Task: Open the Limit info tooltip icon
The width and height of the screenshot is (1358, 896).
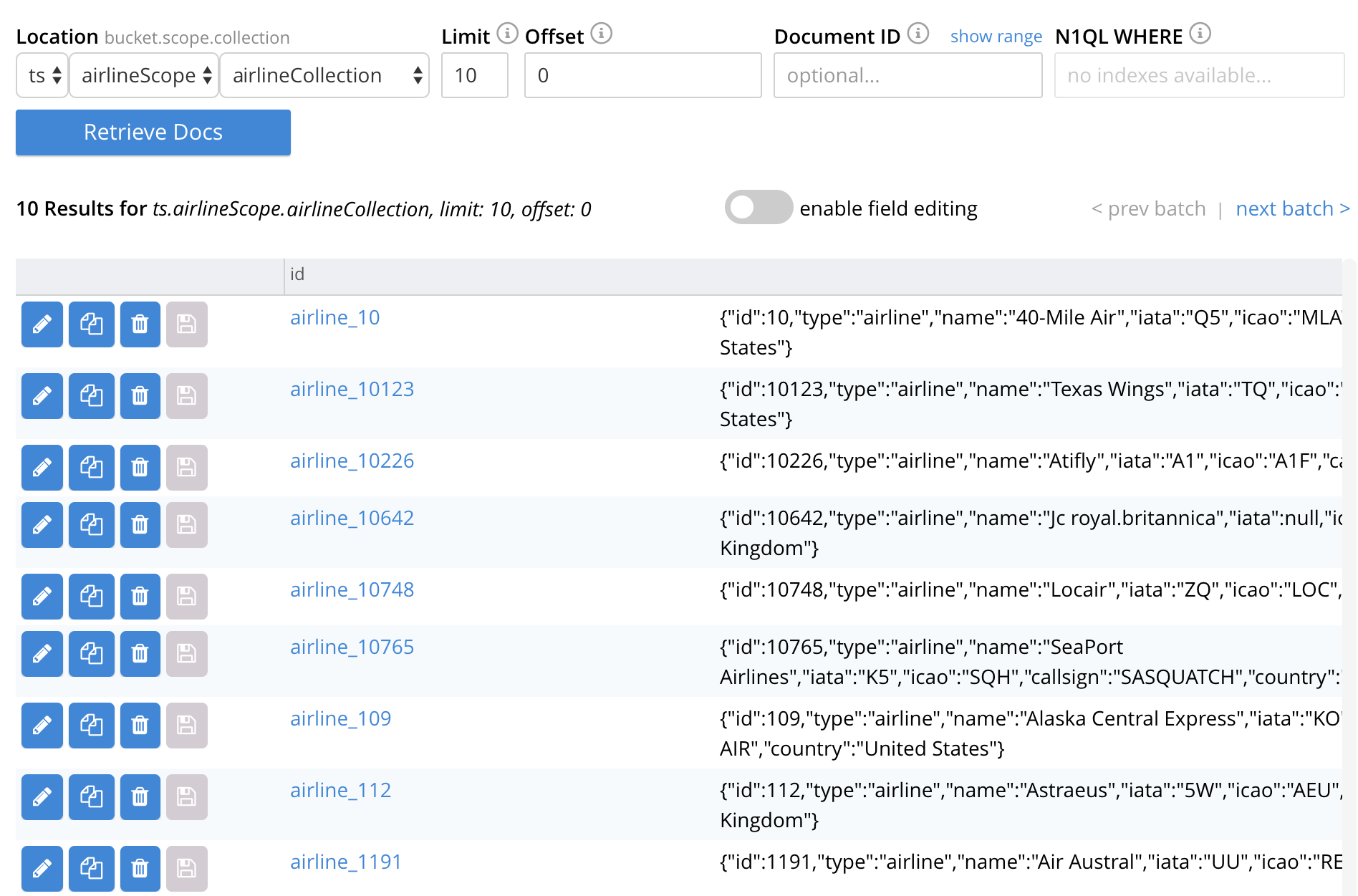Action: tap(507, 34)
